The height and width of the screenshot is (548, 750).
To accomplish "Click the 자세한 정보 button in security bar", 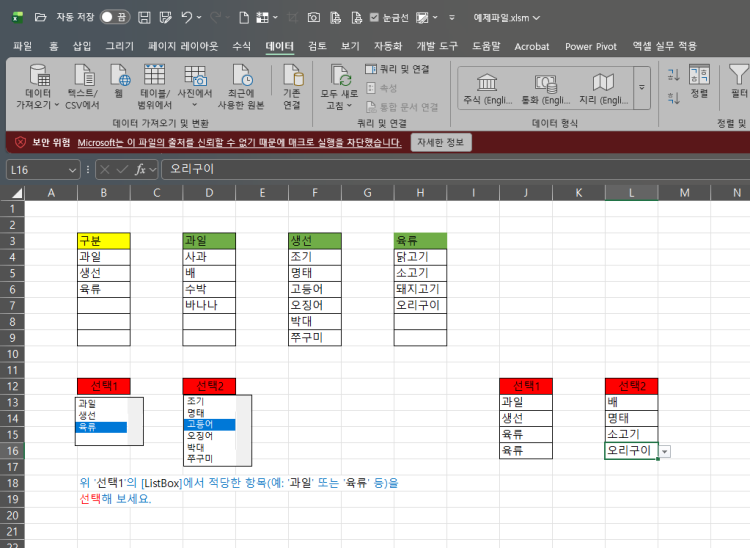I will [440, 142].
